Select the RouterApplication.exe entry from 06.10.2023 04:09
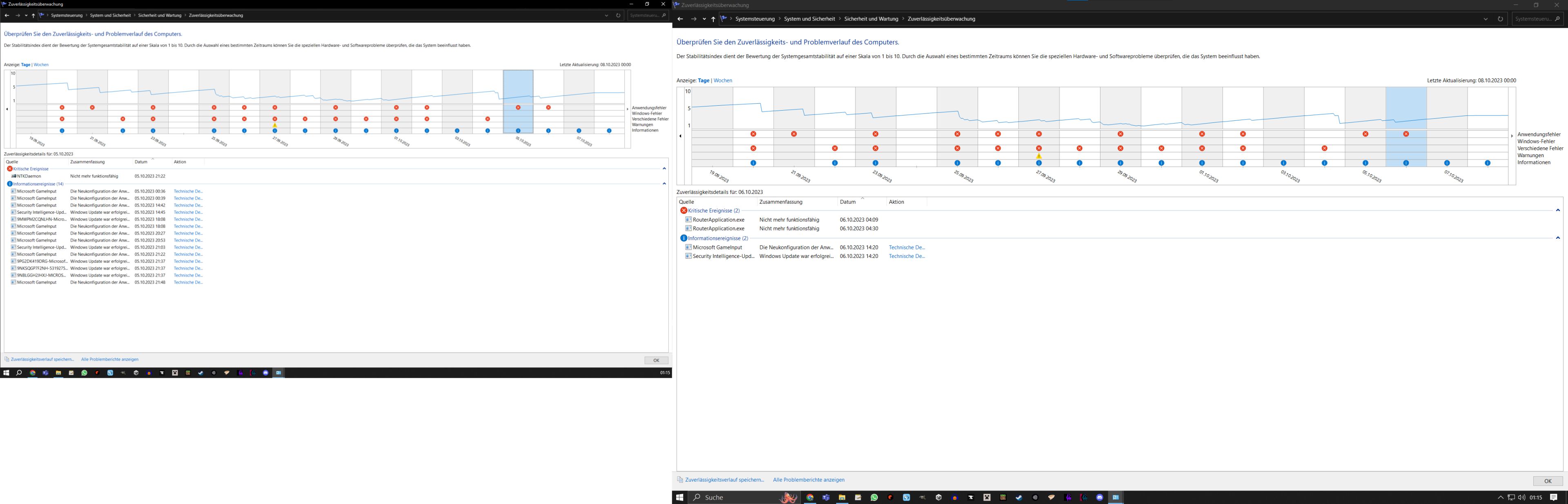The image size is (1568, 504). tap(718, 220)
